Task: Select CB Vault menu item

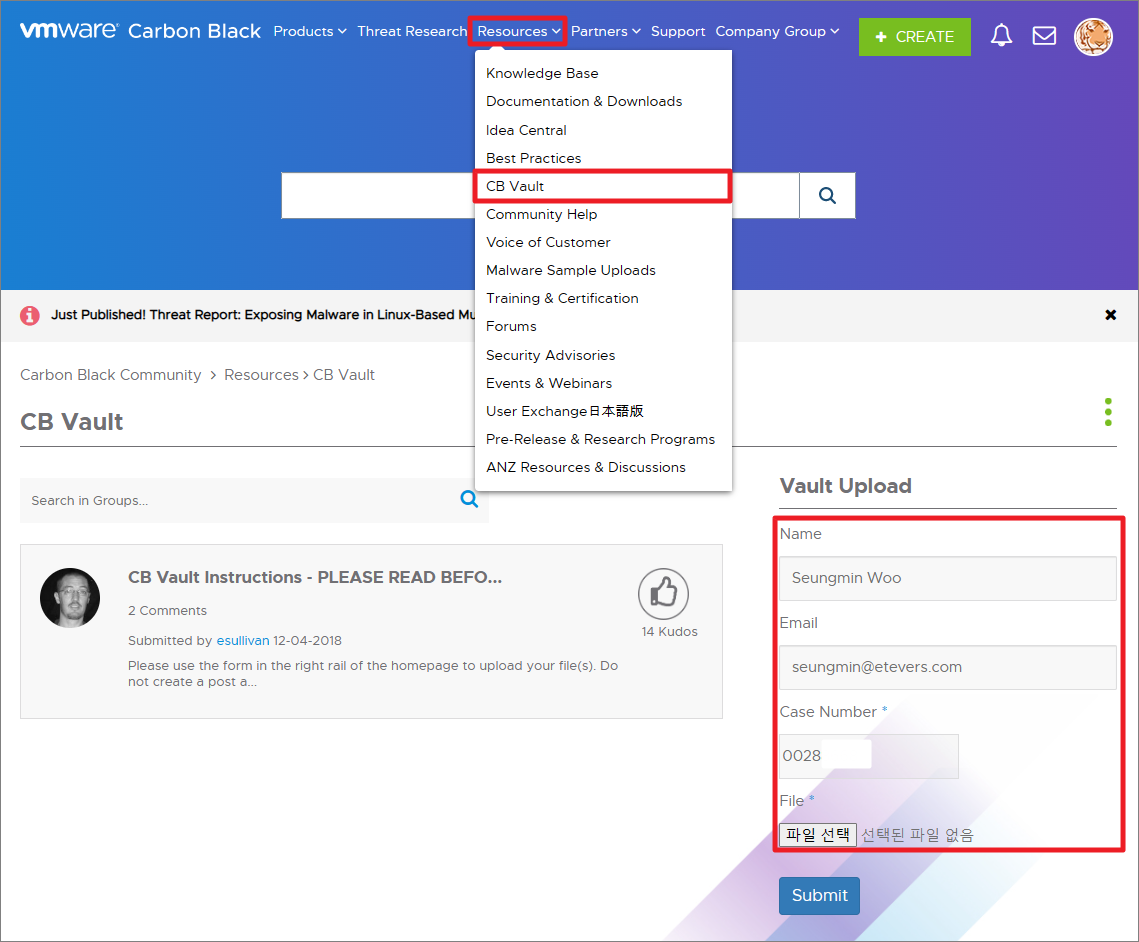Action: click(x=602, y=187)
